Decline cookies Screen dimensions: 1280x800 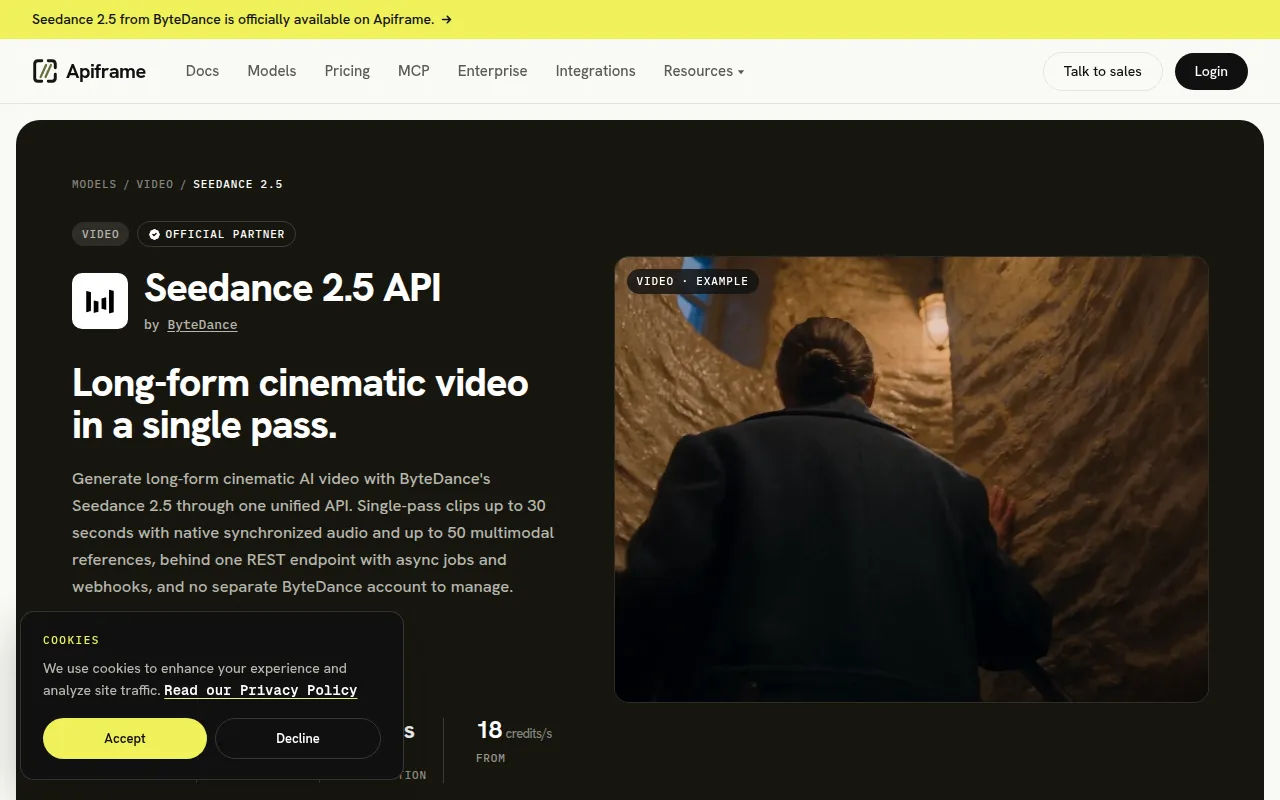[x=298, y=738]
